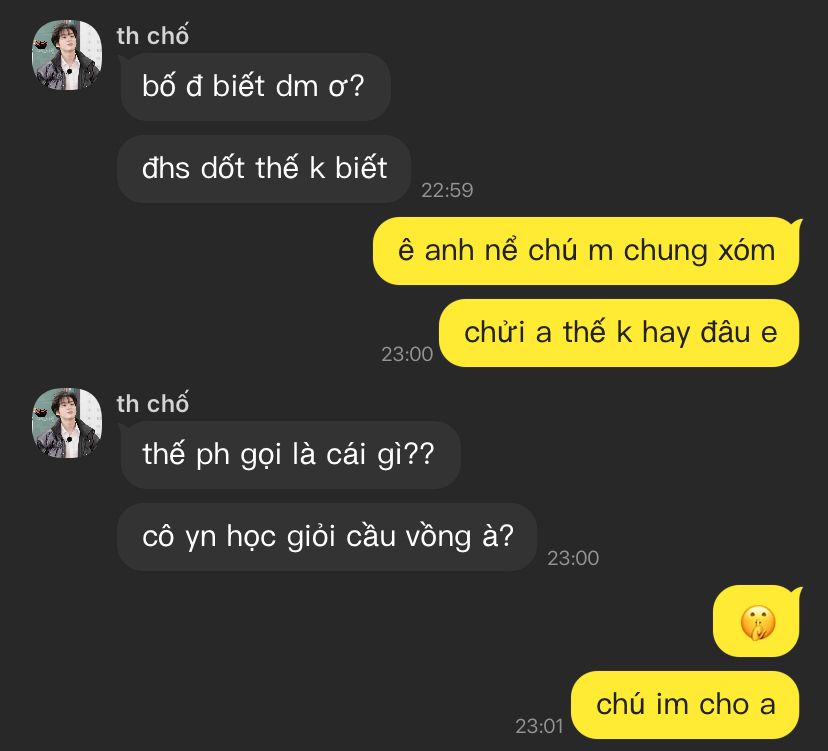Select the 'thế ph gọi là cái gì??' message
Image resolution: width=828 pixels, height=751 pixels.
(290, 455)
